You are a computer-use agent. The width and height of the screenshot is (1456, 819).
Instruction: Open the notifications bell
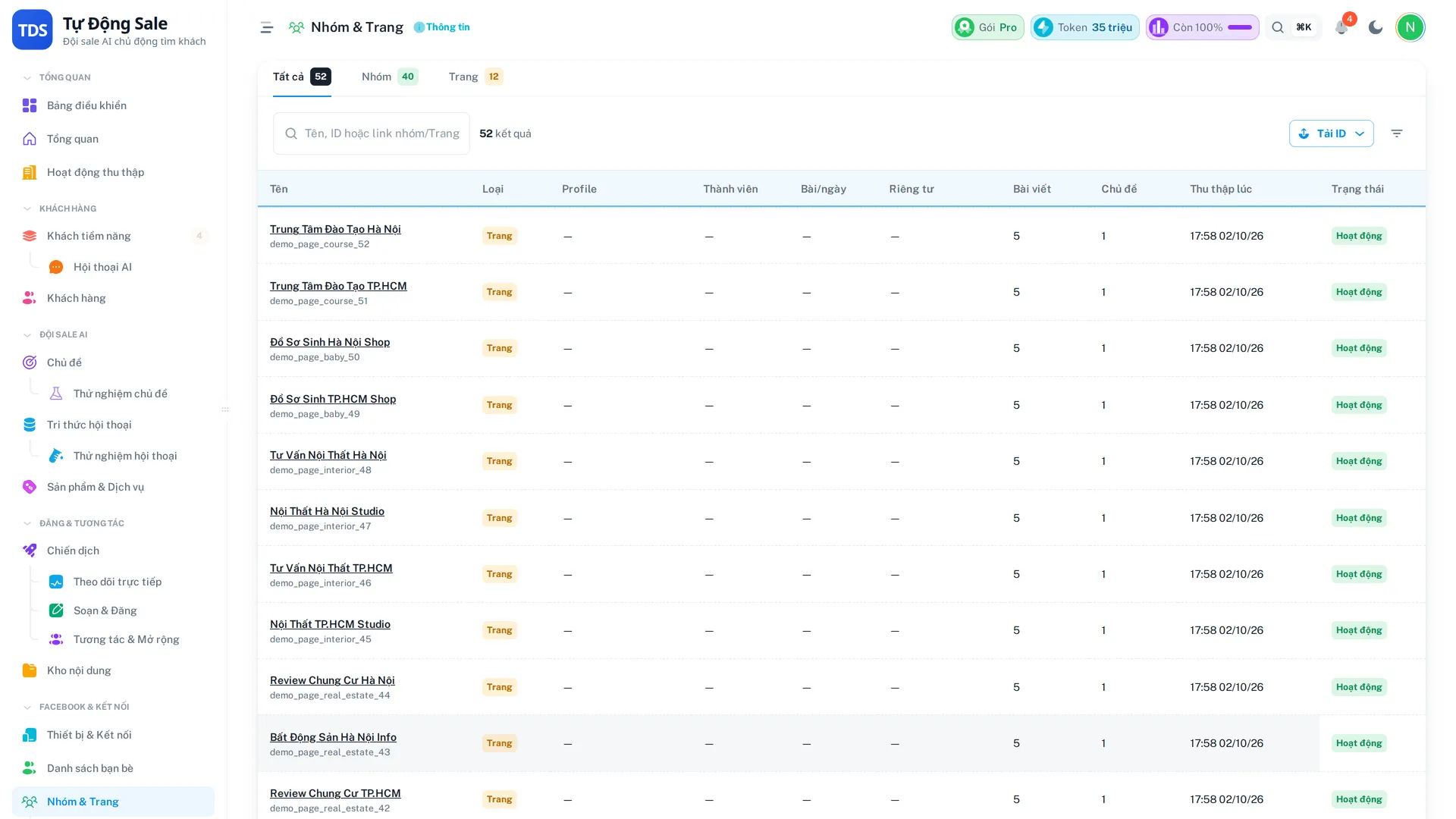[x=1341, y=27]
